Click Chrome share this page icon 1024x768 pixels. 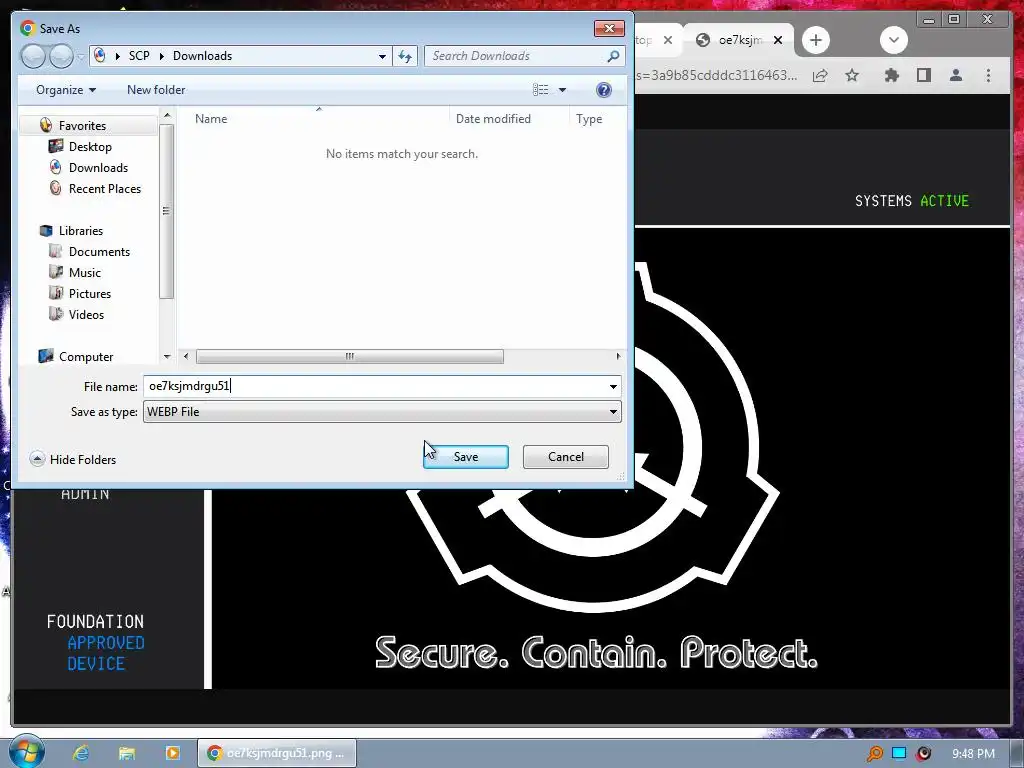[820, 76]
